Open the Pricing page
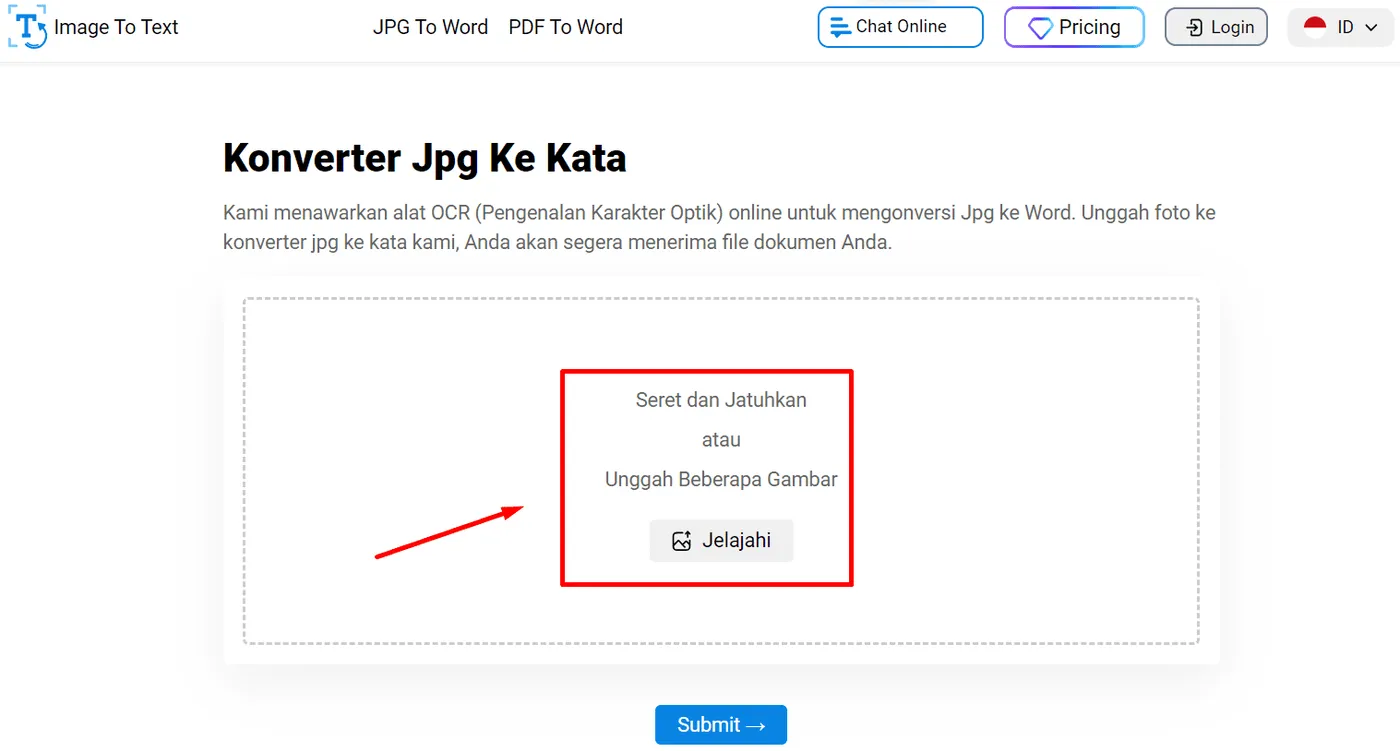The height and width of the screenshot is (751, 1400). [1074, 27]
